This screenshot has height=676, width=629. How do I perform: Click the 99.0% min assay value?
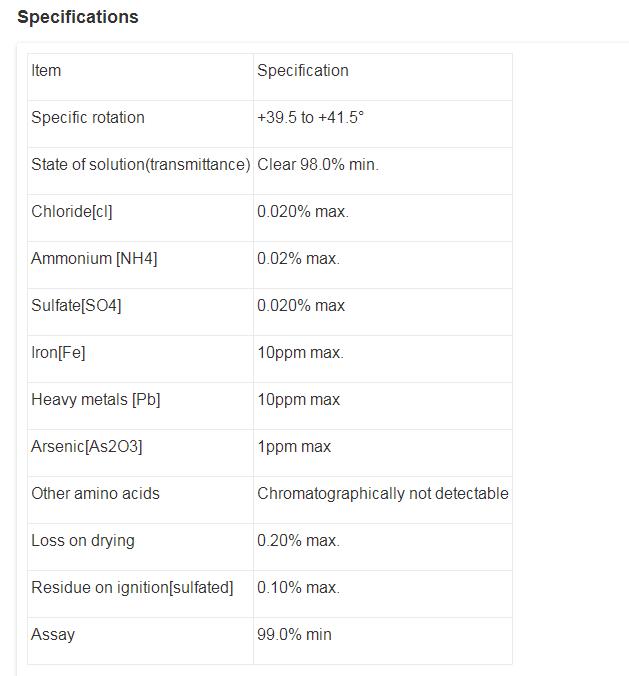pos(294,635)
